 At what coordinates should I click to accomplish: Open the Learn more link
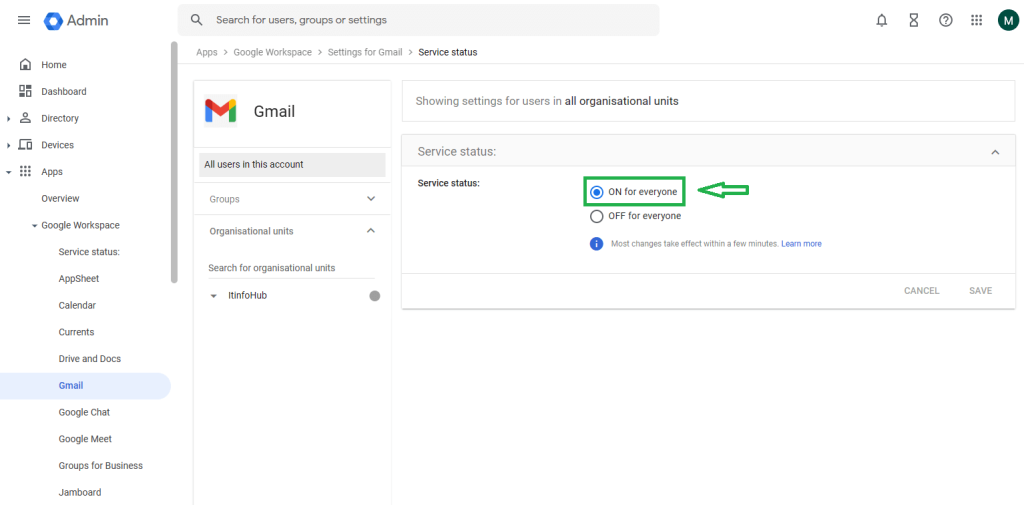(801, 244)
